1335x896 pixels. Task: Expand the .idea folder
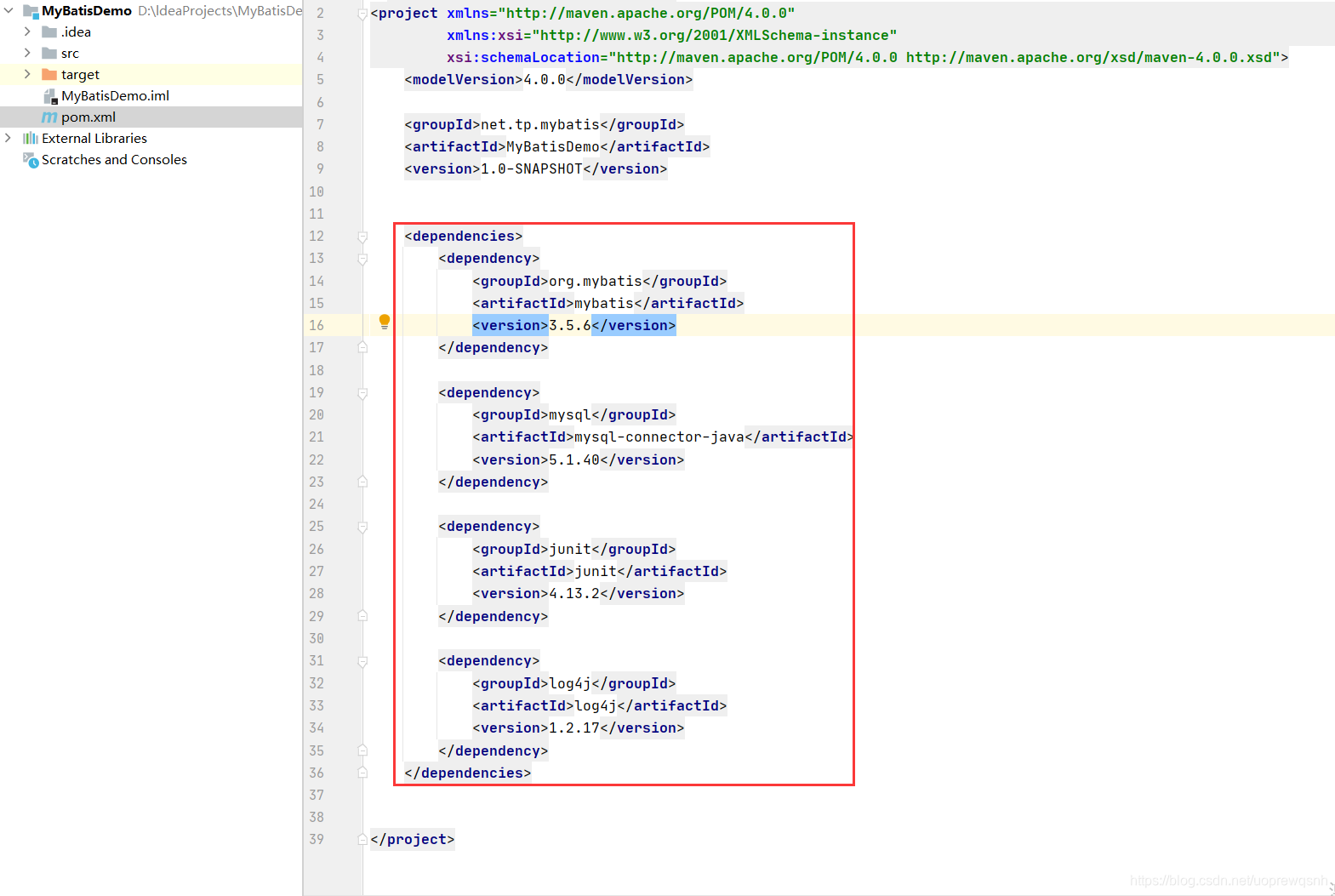coord(27,32)
